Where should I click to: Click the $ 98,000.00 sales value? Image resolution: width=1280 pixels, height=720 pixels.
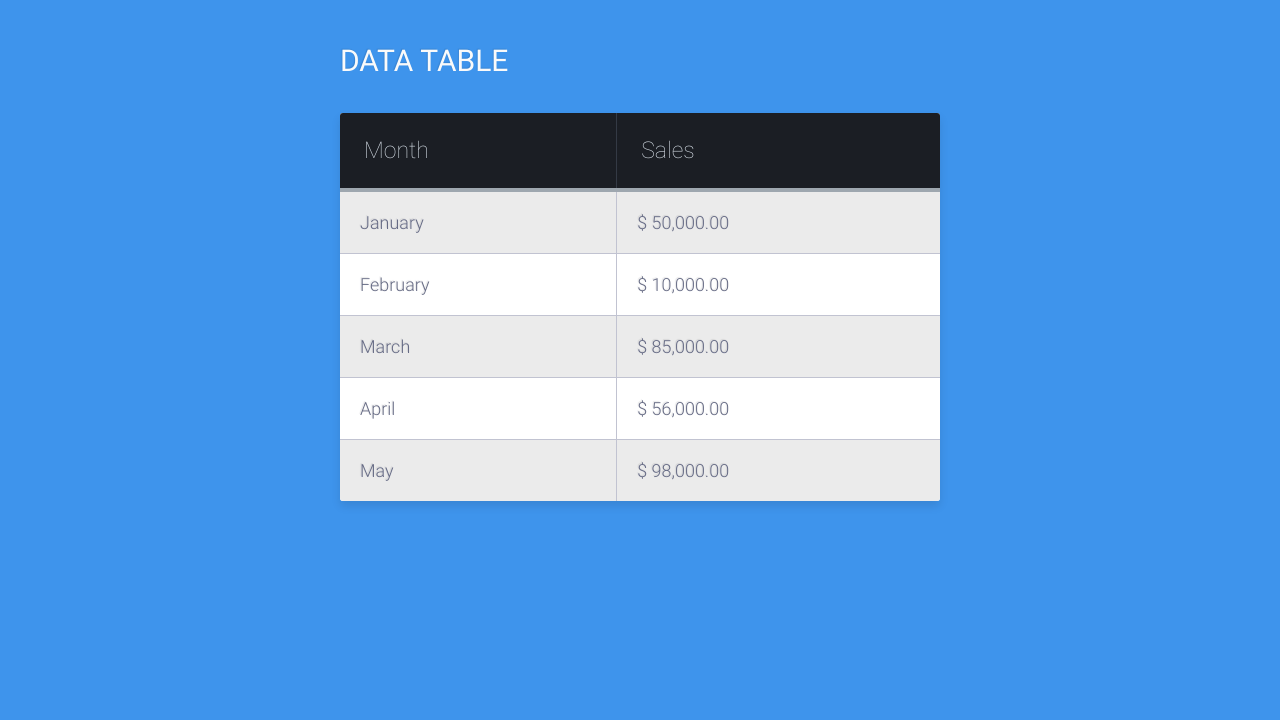tap(683, 470)
